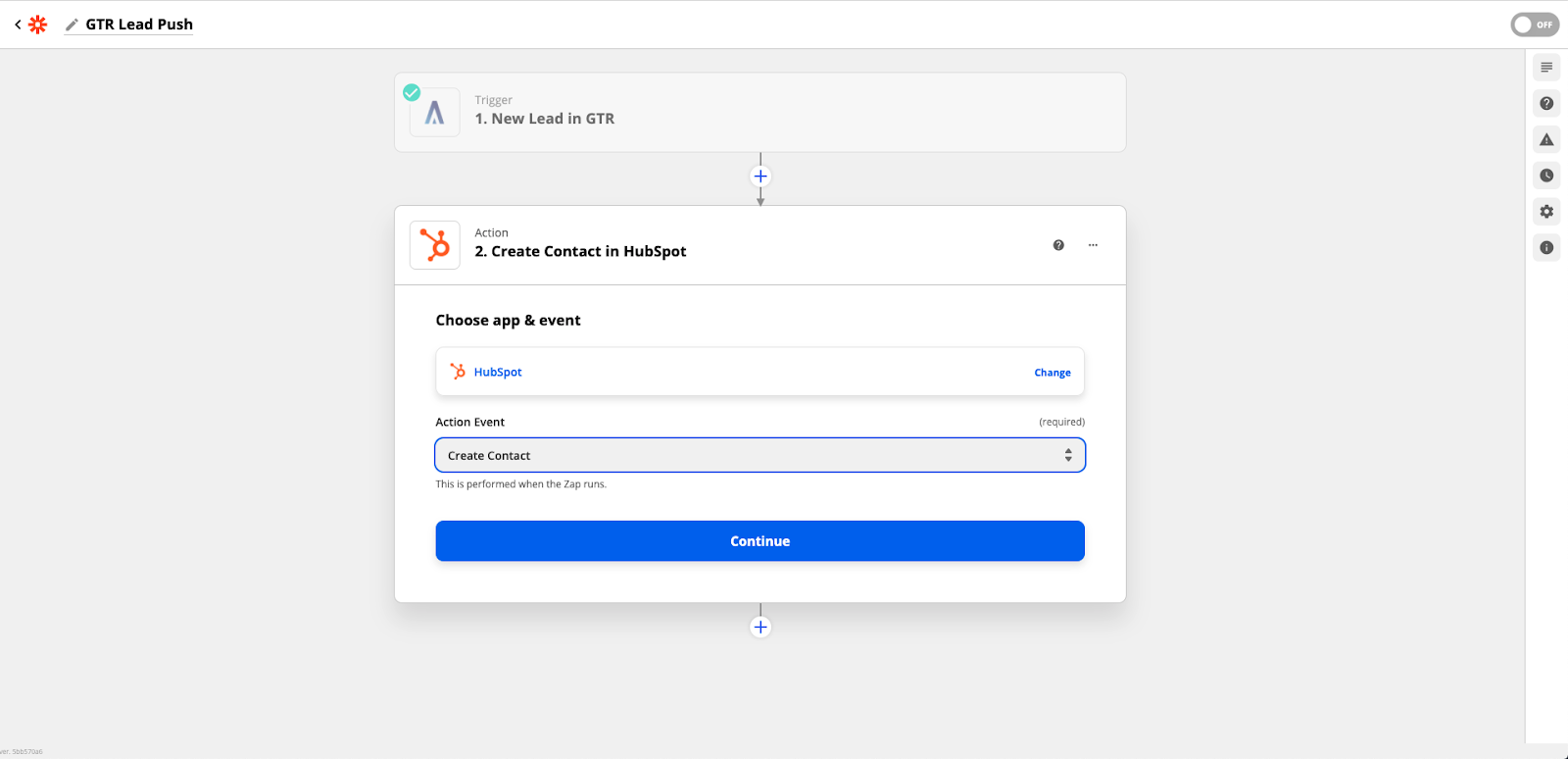View warnings triangle icon in sidebar
Image resolution: width=1568 pixels, height=759 pixels.
[1546, 139]
